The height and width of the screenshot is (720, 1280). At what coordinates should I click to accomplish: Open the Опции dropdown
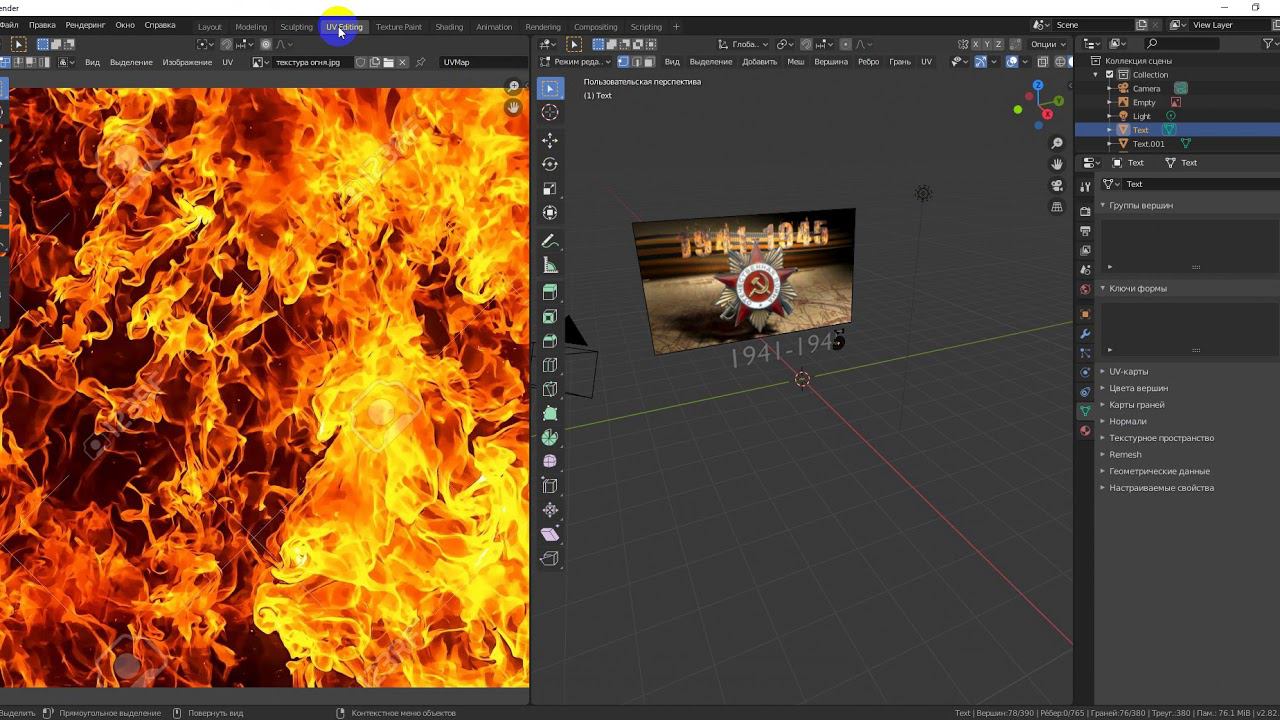tap(1047, 44)
